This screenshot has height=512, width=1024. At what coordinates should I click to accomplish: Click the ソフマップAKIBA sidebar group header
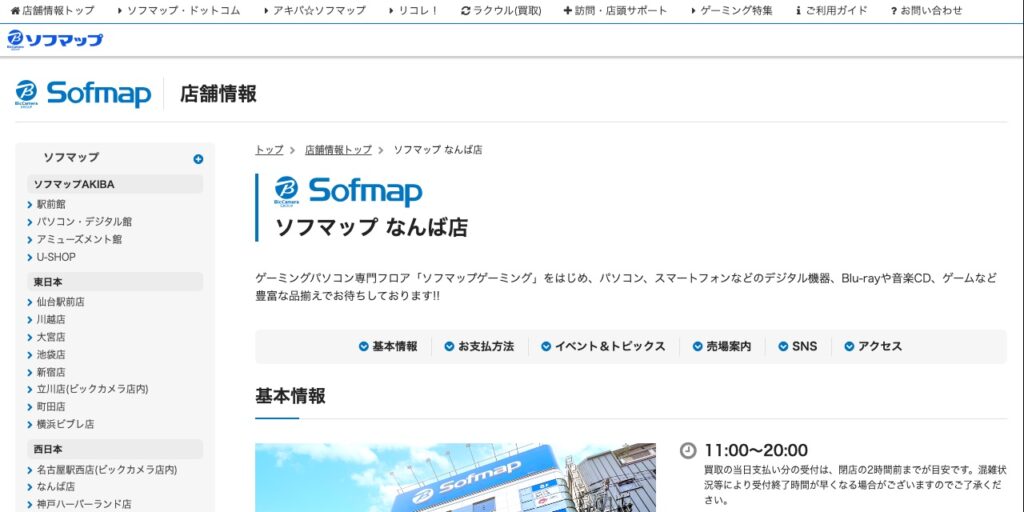coord(115,184)
